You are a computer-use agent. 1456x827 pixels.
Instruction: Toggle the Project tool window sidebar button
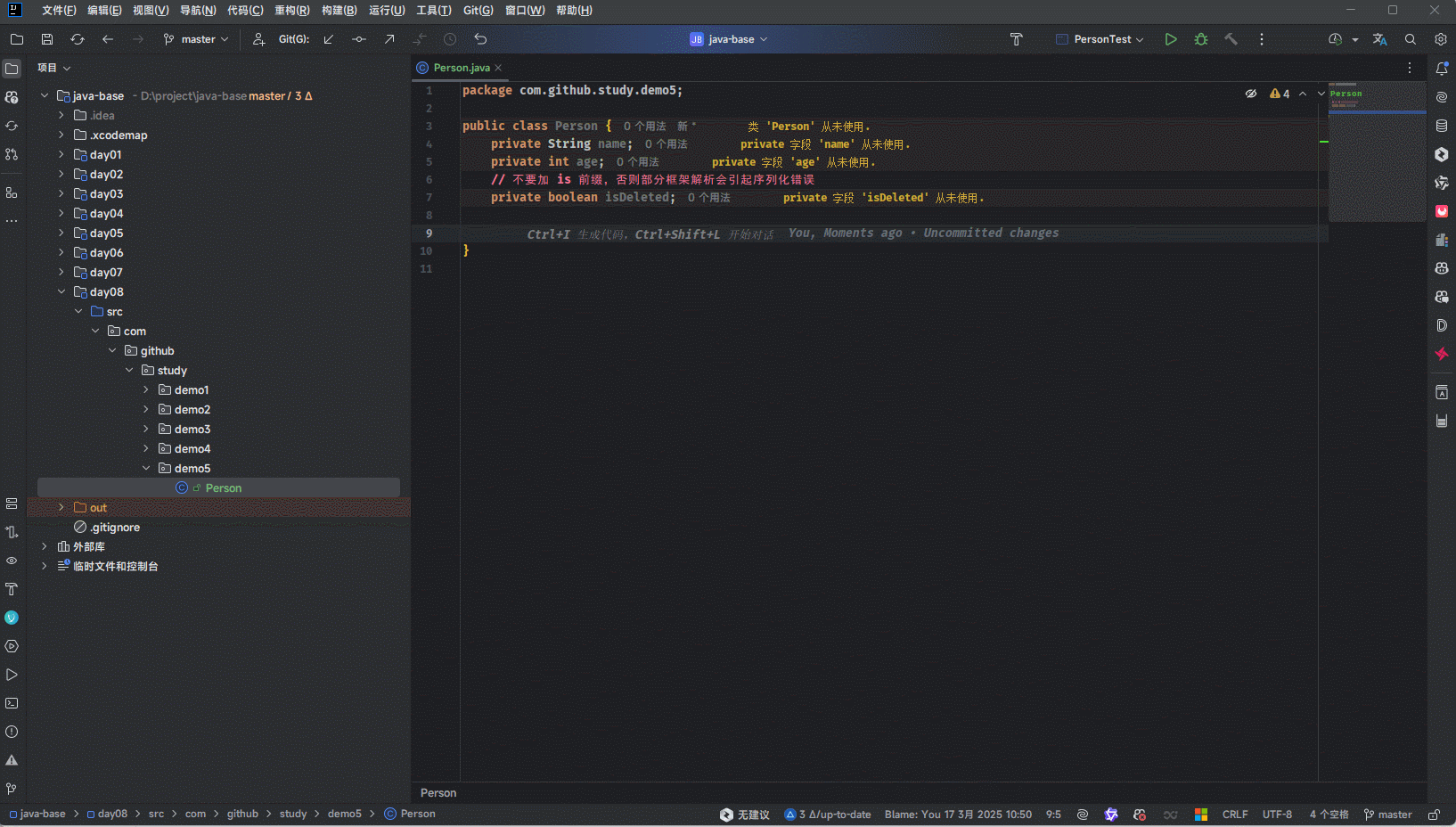pyautogui.click(x=12, y=69)
